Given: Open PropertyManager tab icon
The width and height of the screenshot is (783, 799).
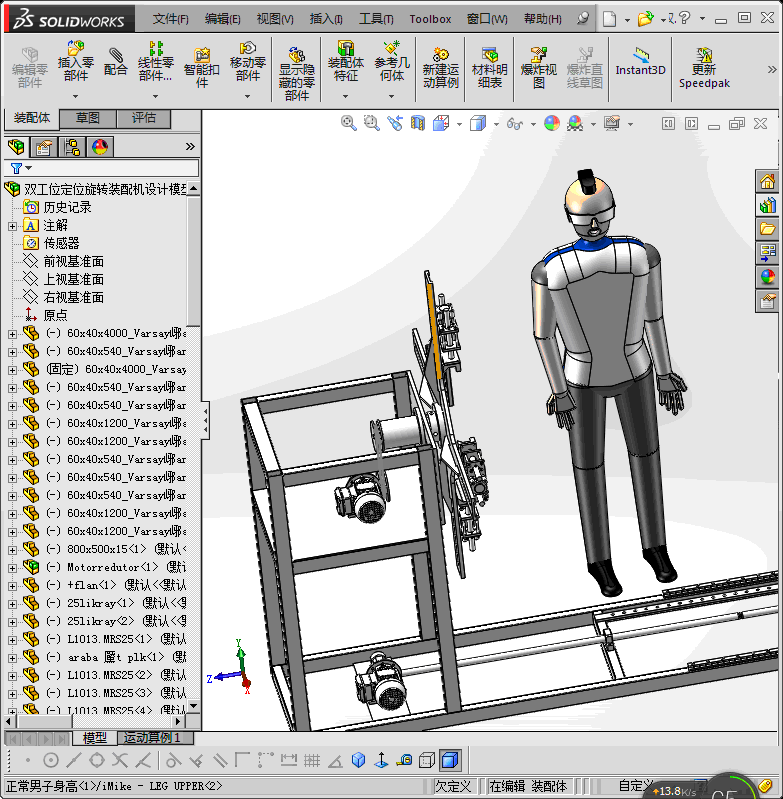Looking at the screenshot, I should coord(44,147).
